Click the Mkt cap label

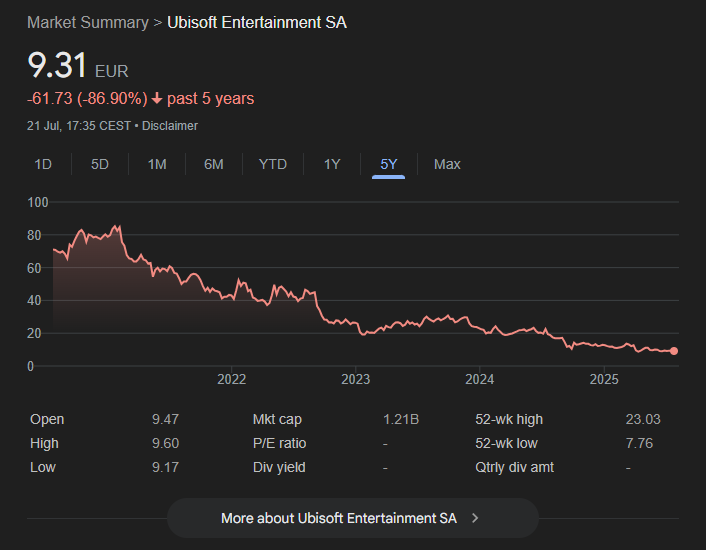pos(277,419)
